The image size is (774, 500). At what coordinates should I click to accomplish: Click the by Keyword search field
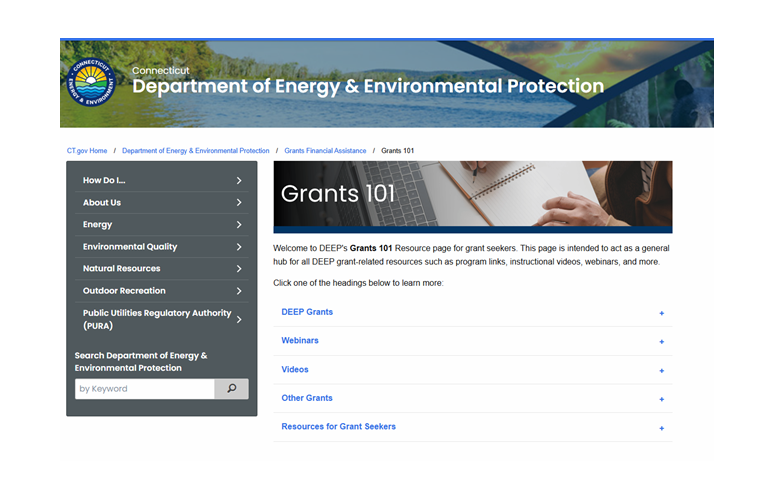point(145,389)
